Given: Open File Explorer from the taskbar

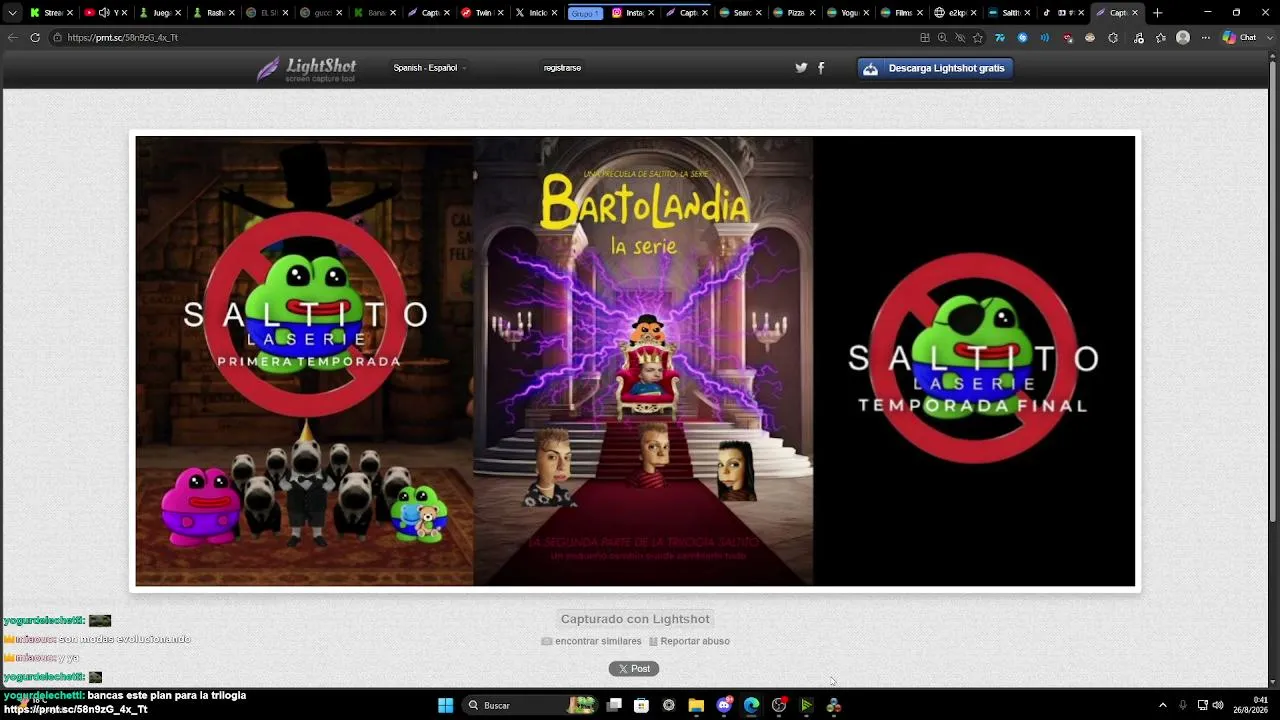Looking at the screenshot, I should point(696,705).
